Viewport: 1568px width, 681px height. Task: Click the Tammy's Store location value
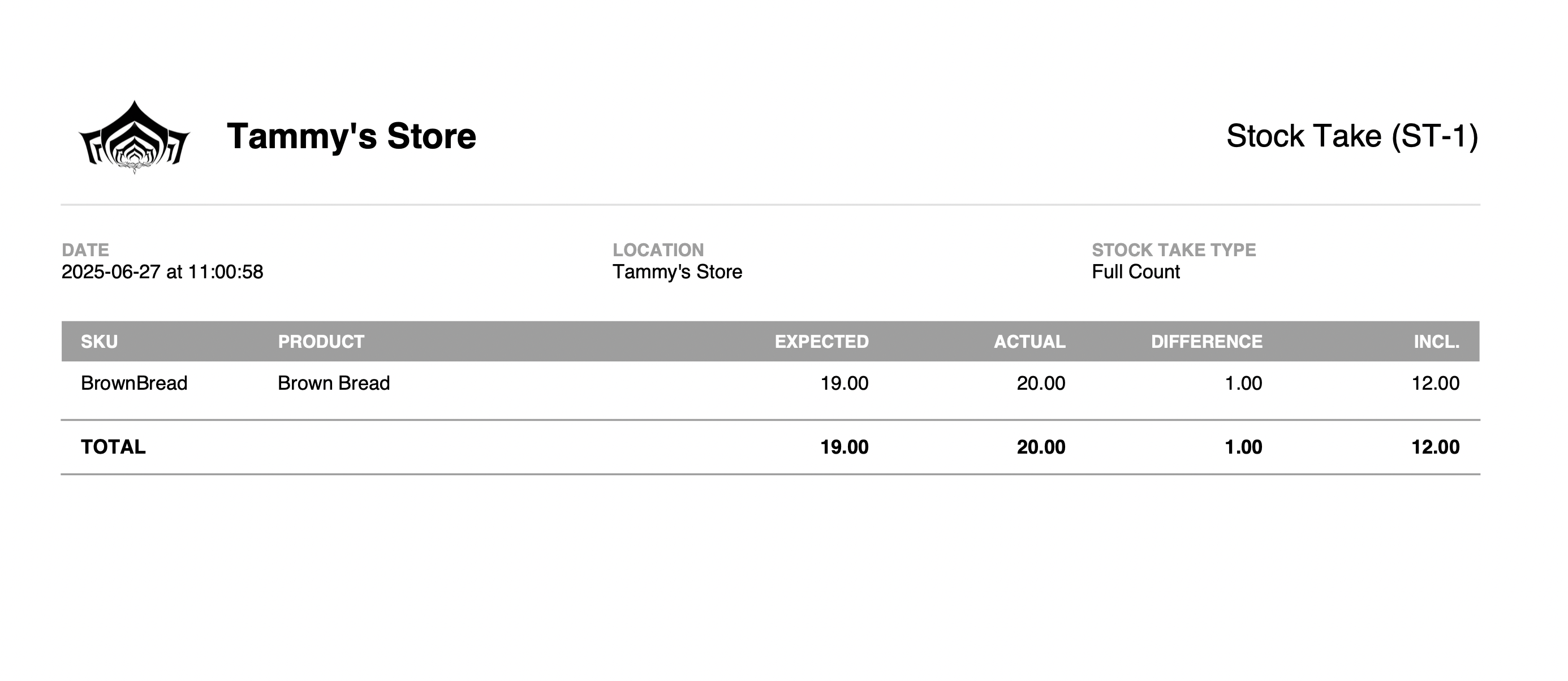(x=677, y=271)
